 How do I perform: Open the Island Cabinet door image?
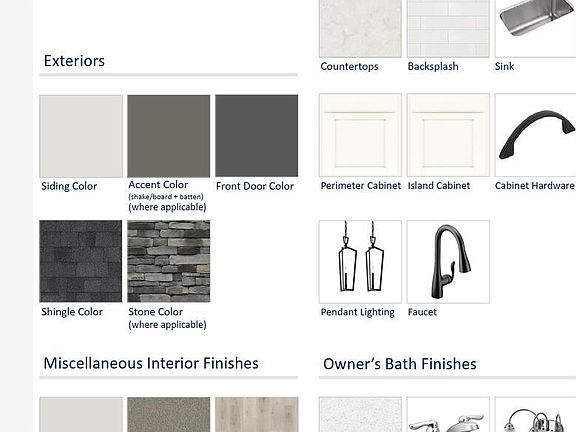pos(448,135)
